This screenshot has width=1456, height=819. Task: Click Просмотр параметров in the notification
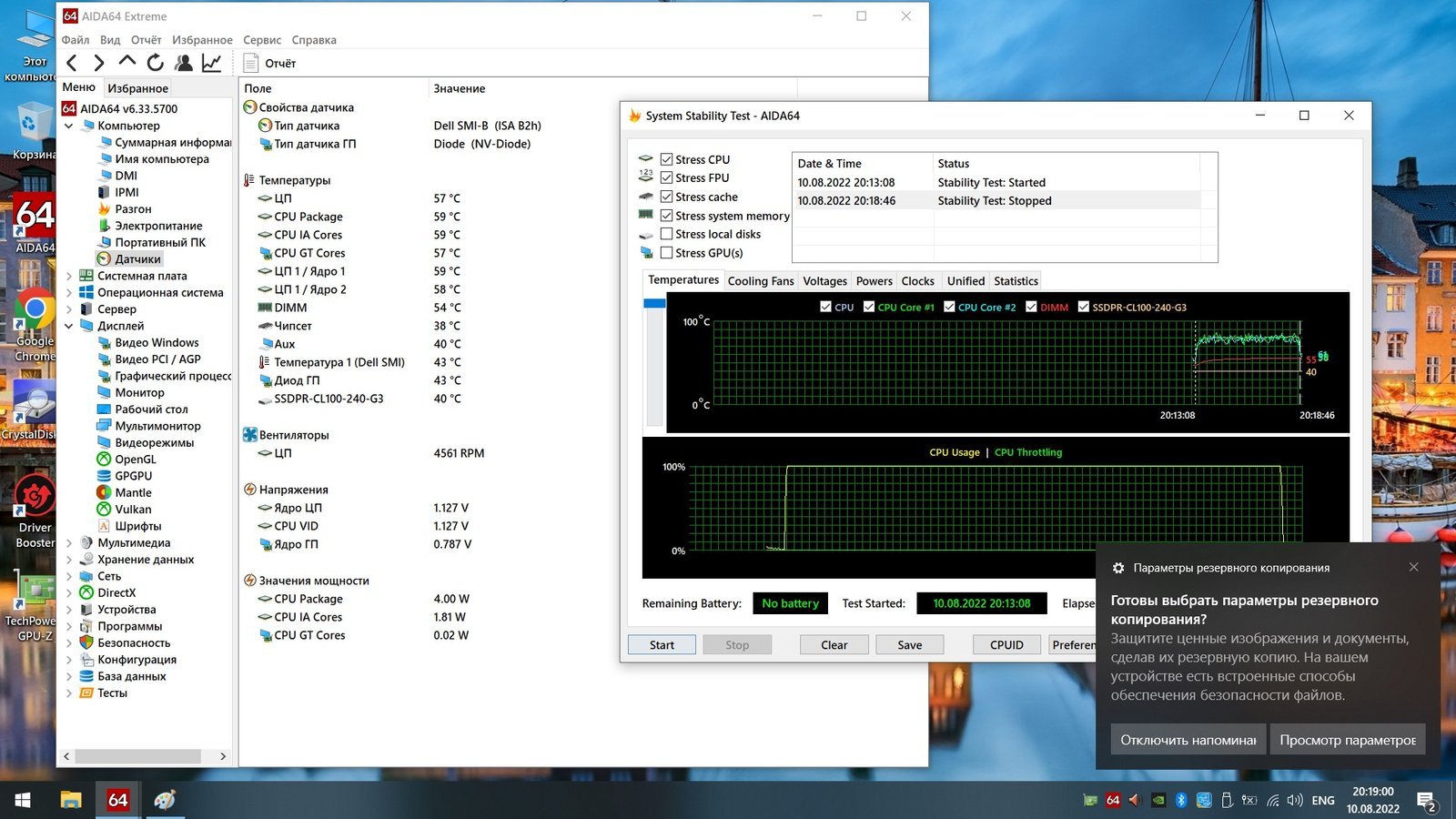[x=1348, y=740]
